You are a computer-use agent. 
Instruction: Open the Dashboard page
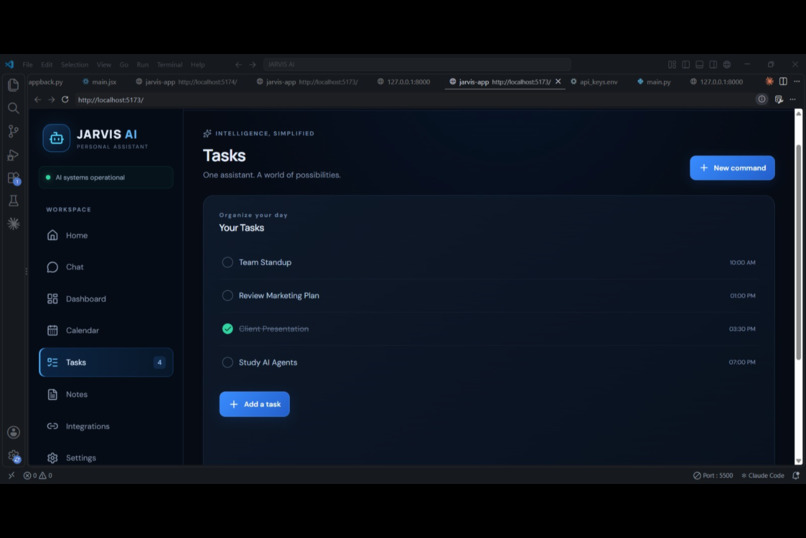click(106, 299)
